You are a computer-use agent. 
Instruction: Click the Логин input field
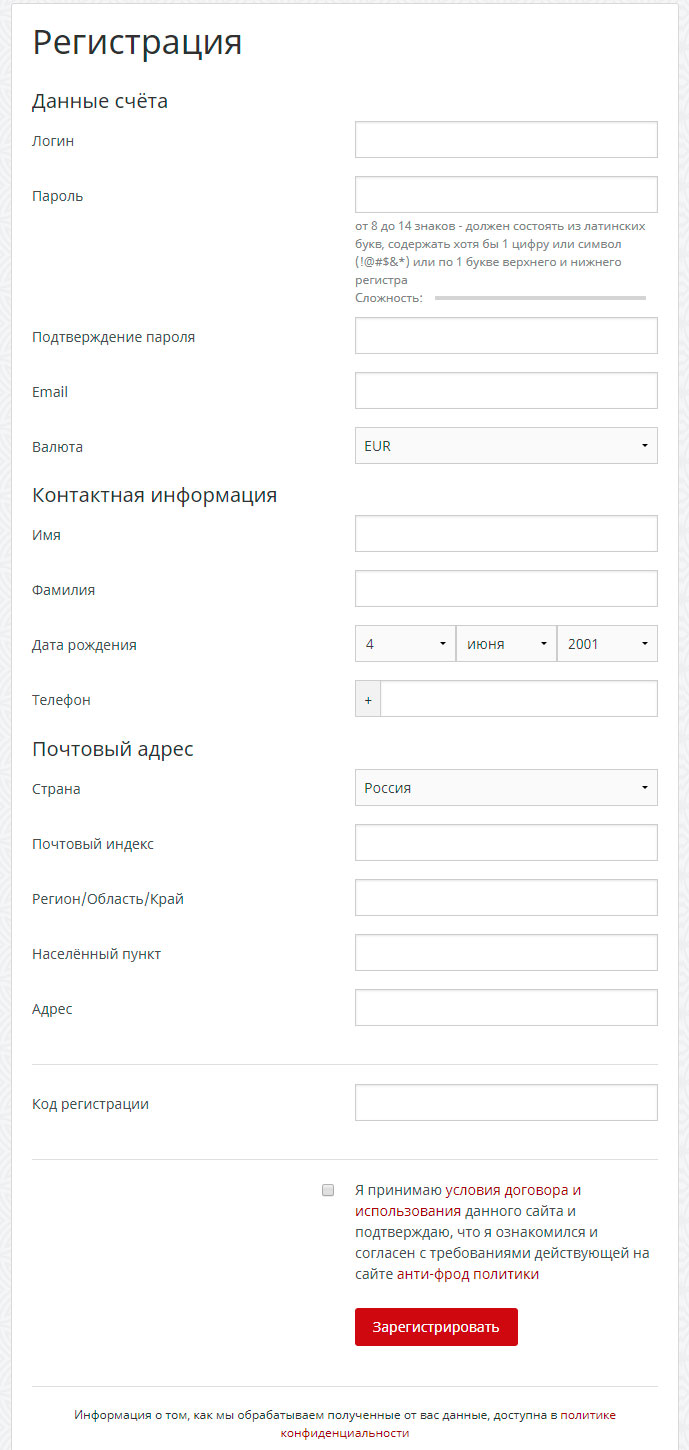pyautogui.click(x=506, y=140)
